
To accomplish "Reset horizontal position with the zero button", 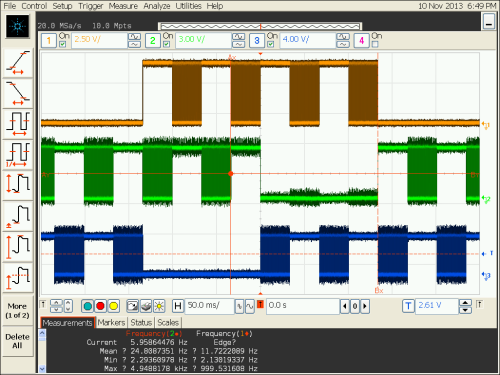I will pos(355,306).
